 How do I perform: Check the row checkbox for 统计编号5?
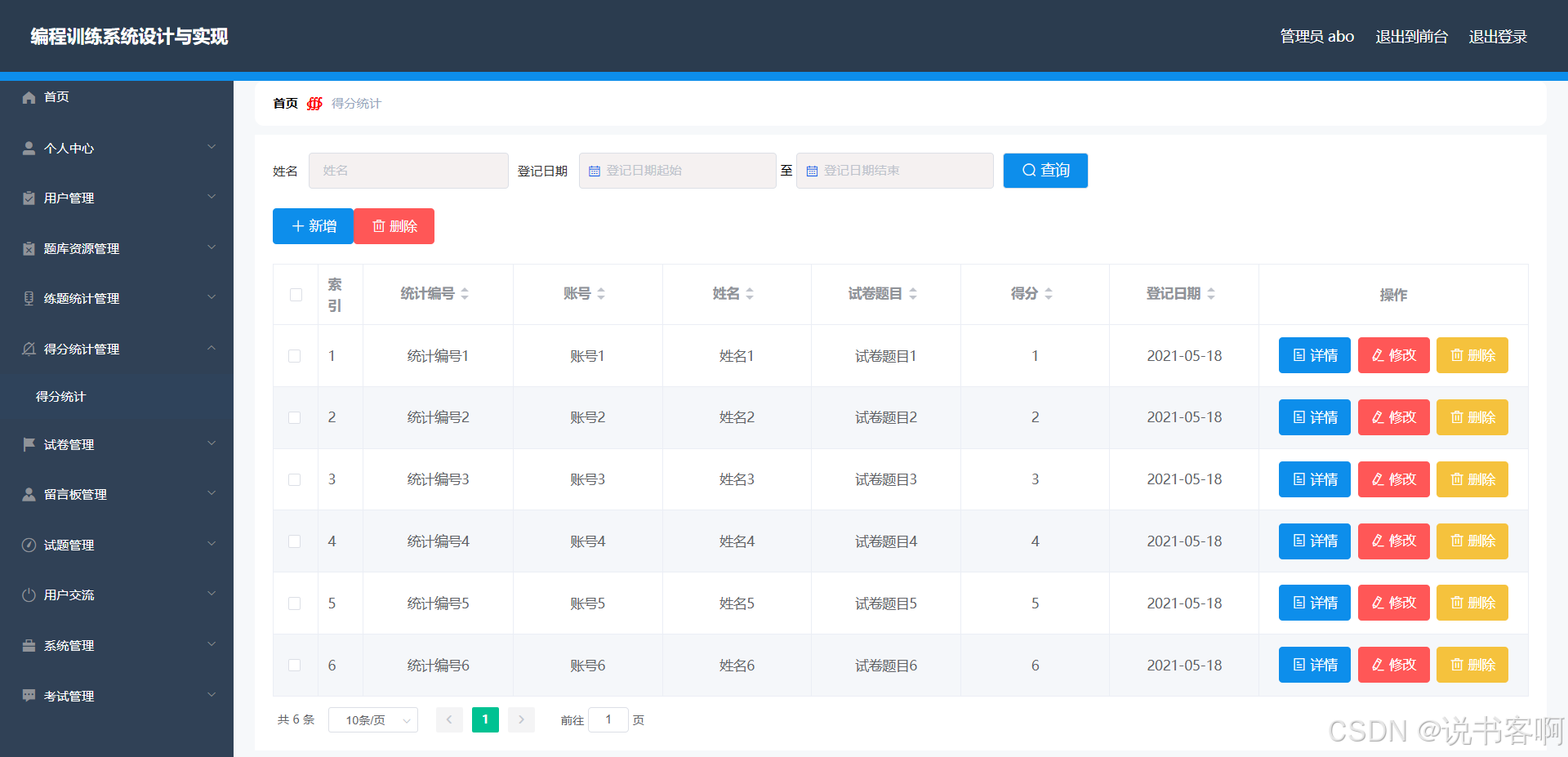(x=295, y=603)
